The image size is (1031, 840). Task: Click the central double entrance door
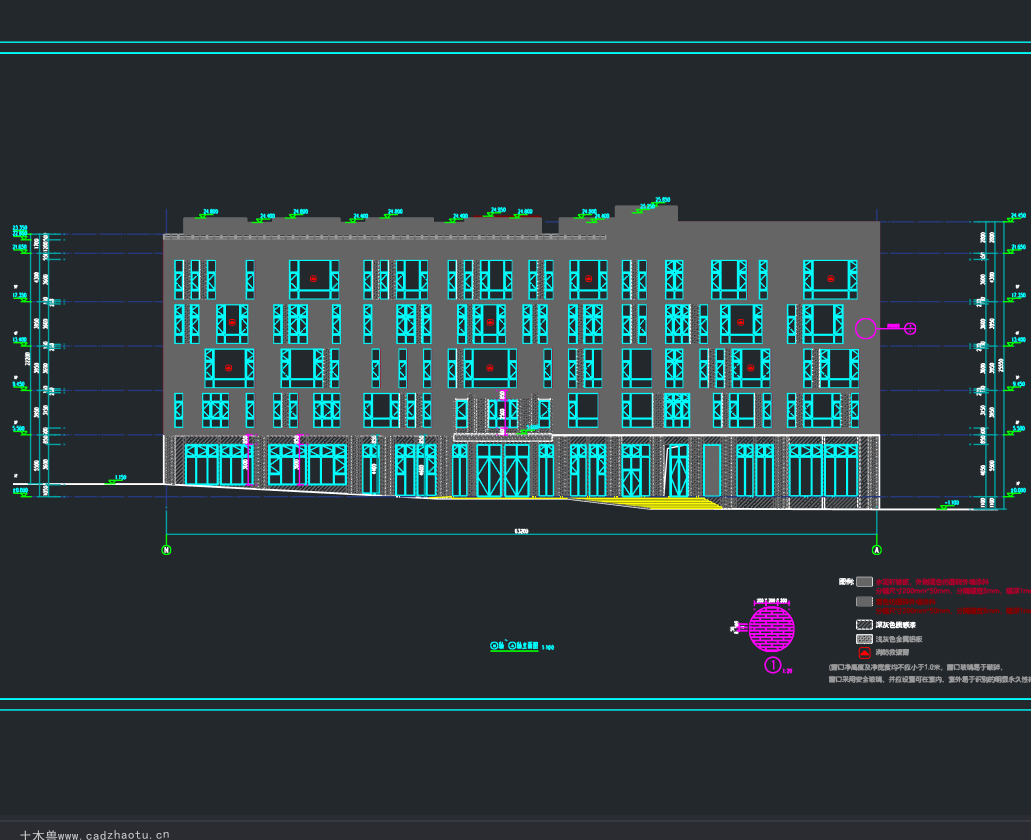(x=503, y=470)
